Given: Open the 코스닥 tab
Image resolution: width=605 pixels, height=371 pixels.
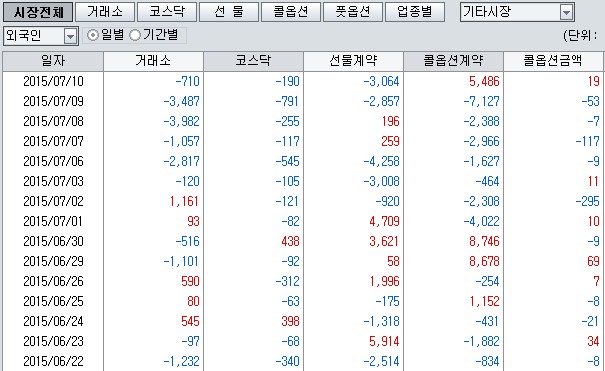Looking at the screenshot, I should pyautogui.click(x=167, y=12).
